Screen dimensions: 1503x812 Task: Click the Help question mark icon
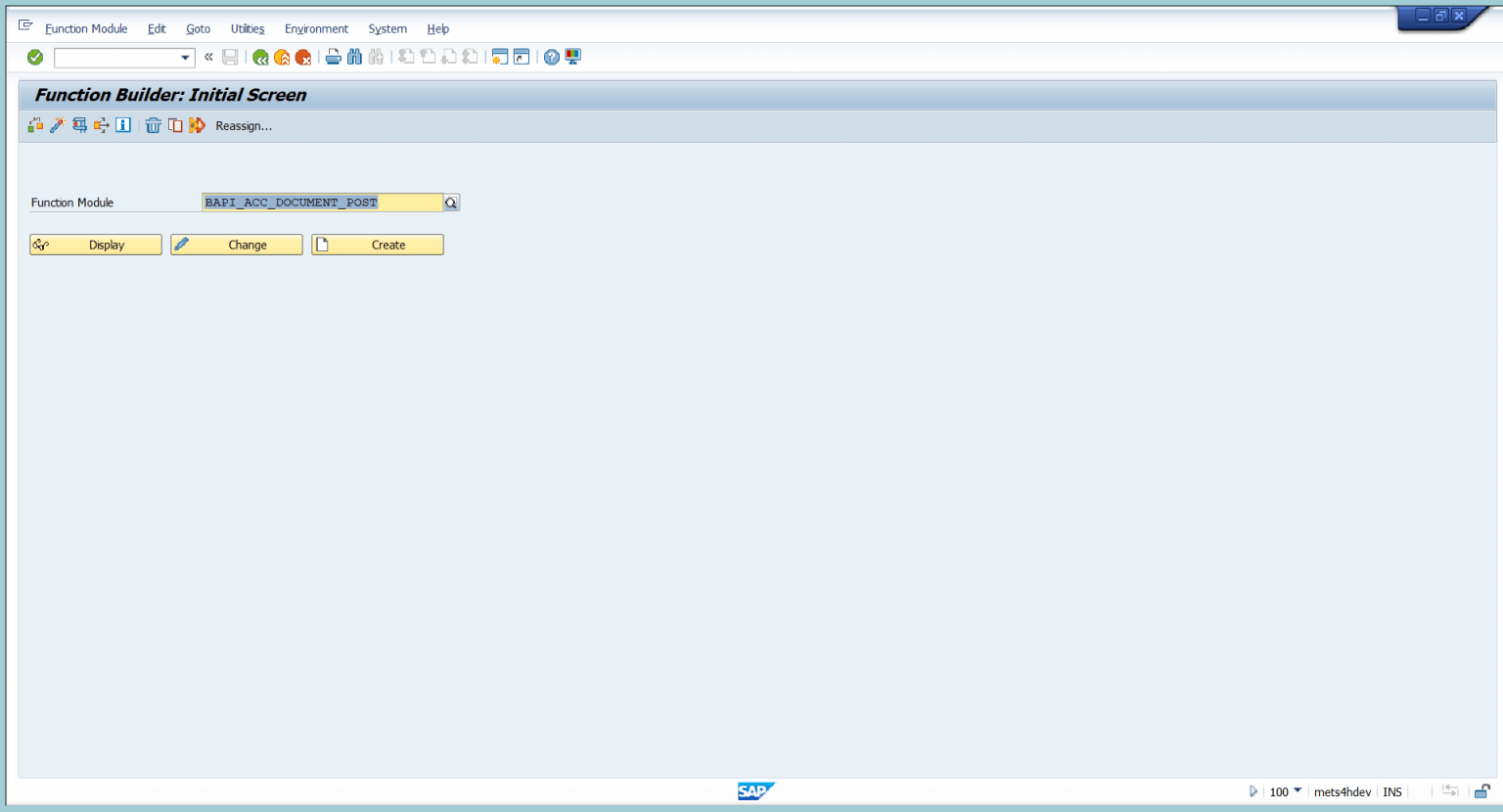[x=550, y=57]
